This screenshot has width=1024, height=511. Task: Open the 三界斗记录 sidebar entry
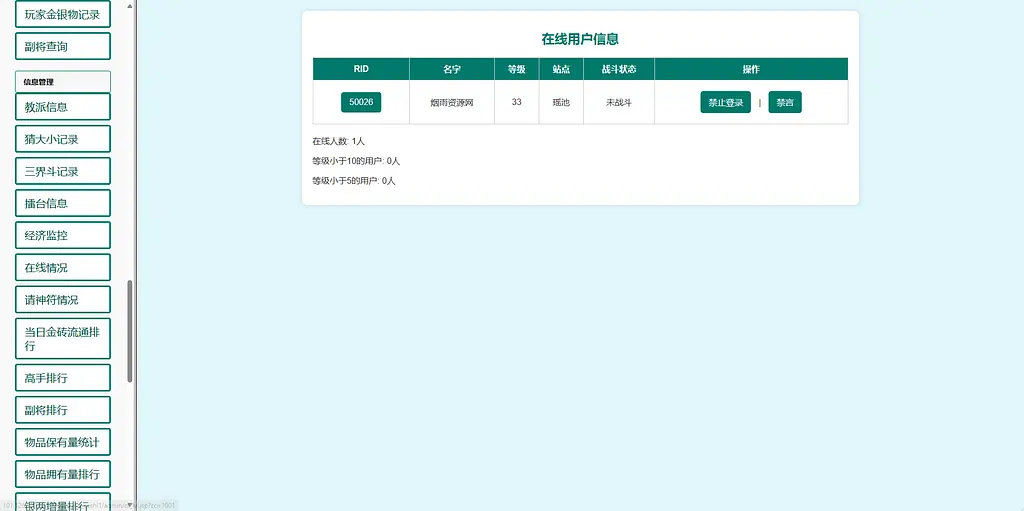click(63, 171)
